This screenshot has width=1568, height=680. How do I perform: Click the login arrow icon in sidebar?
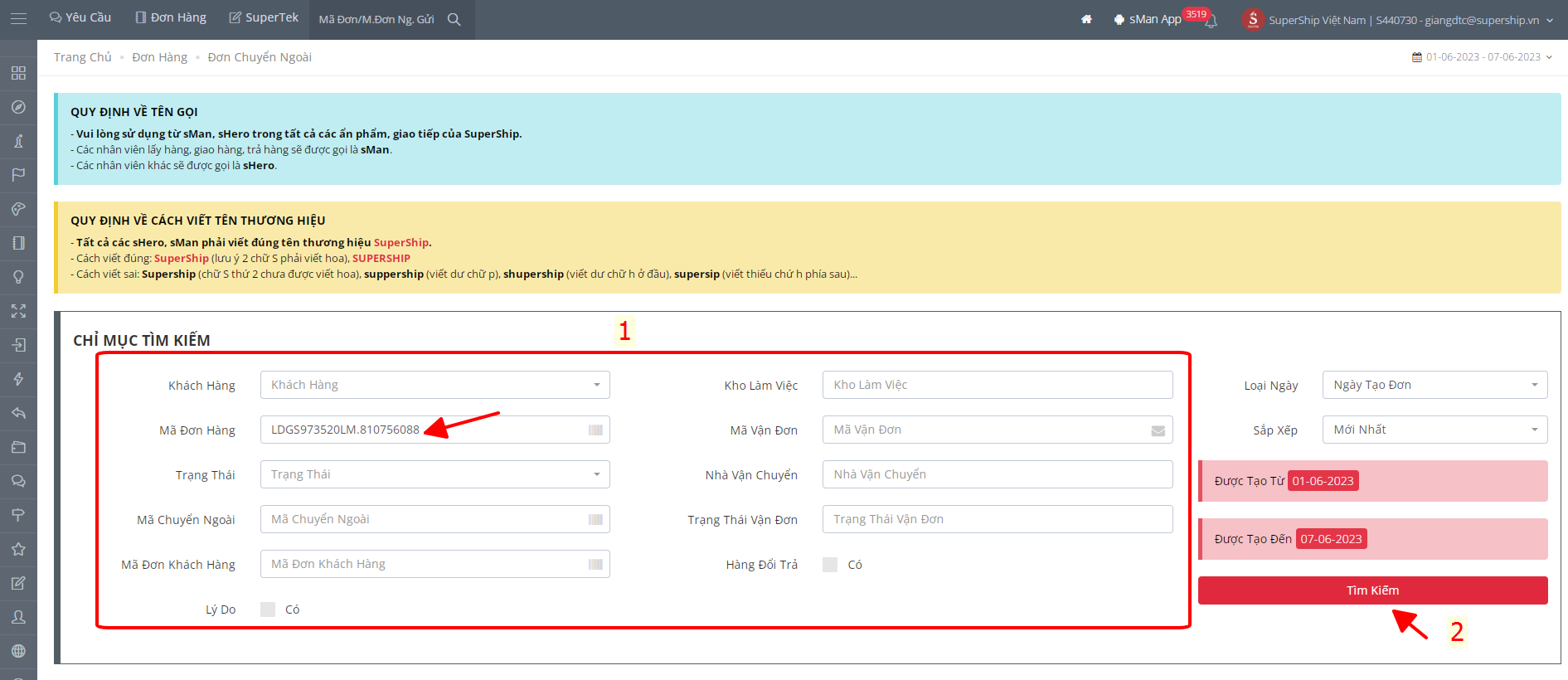[x=18, y=345]
